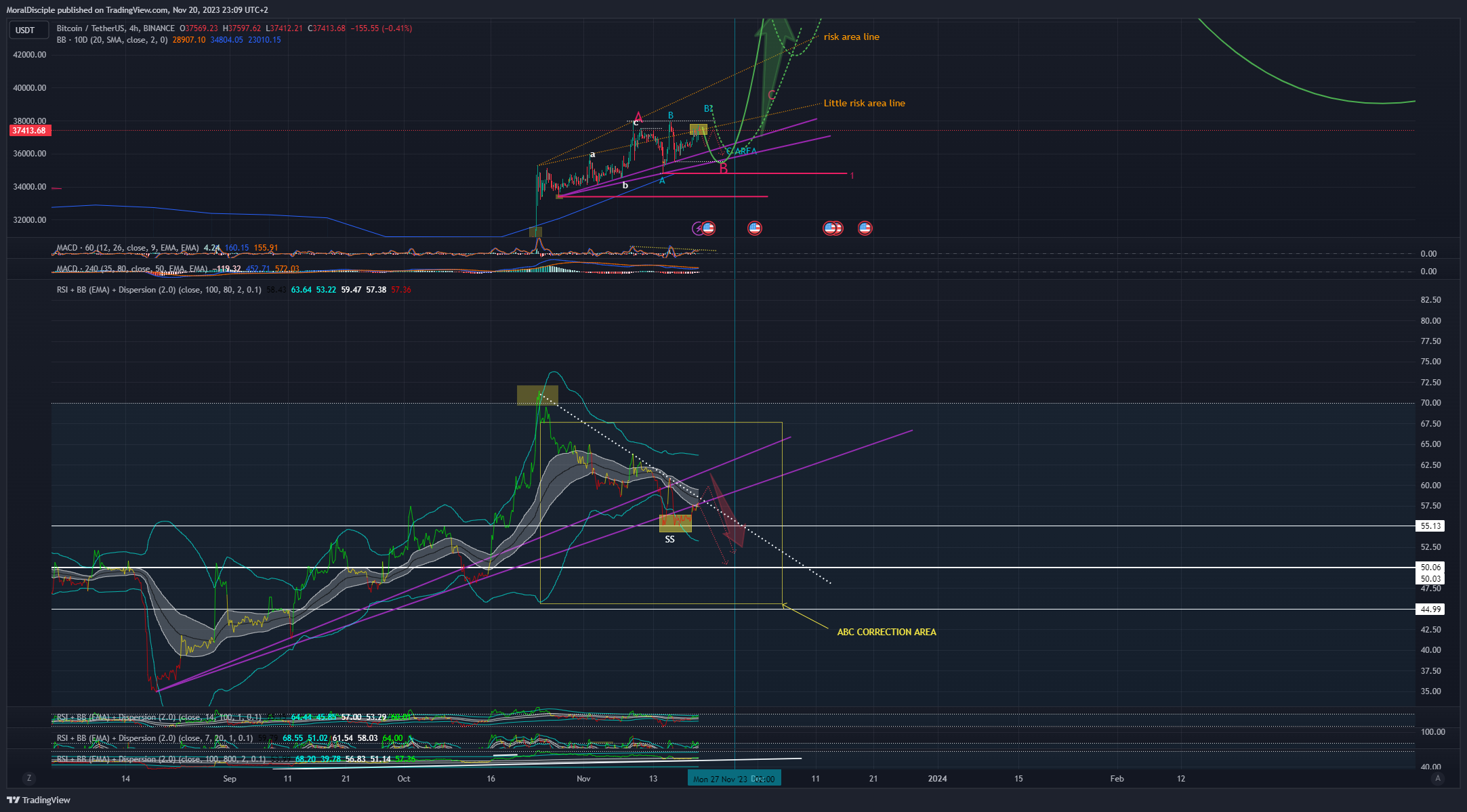Click the white 'a' sub-wave label
Viewport: 1467px width, 812px height.
click(592, 154)
